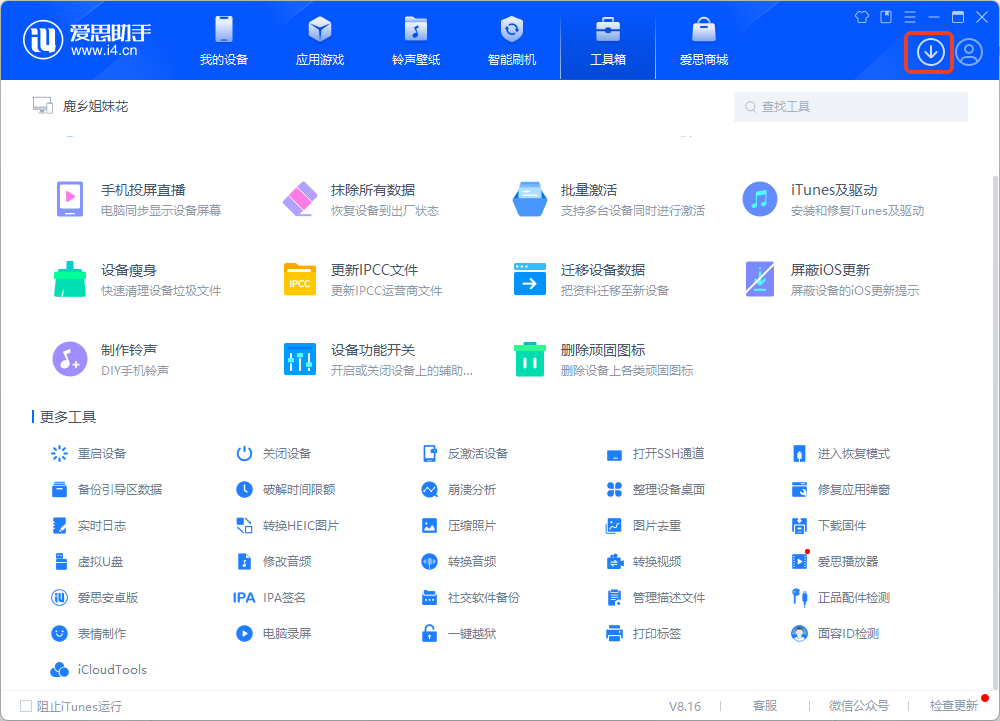Viewport: 1000px width, 721px height.
Task: Open the skin theme shirt icon
Action: click(862, 17)
